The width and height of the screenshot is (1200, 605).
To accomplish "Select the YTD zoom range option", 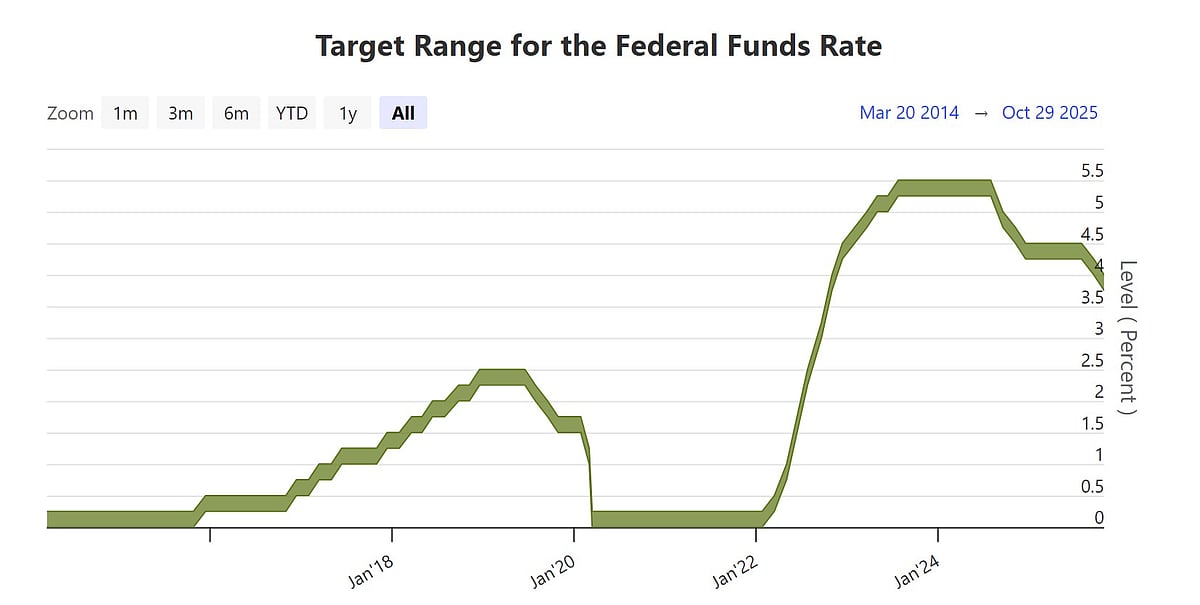I will coord(291,113).
